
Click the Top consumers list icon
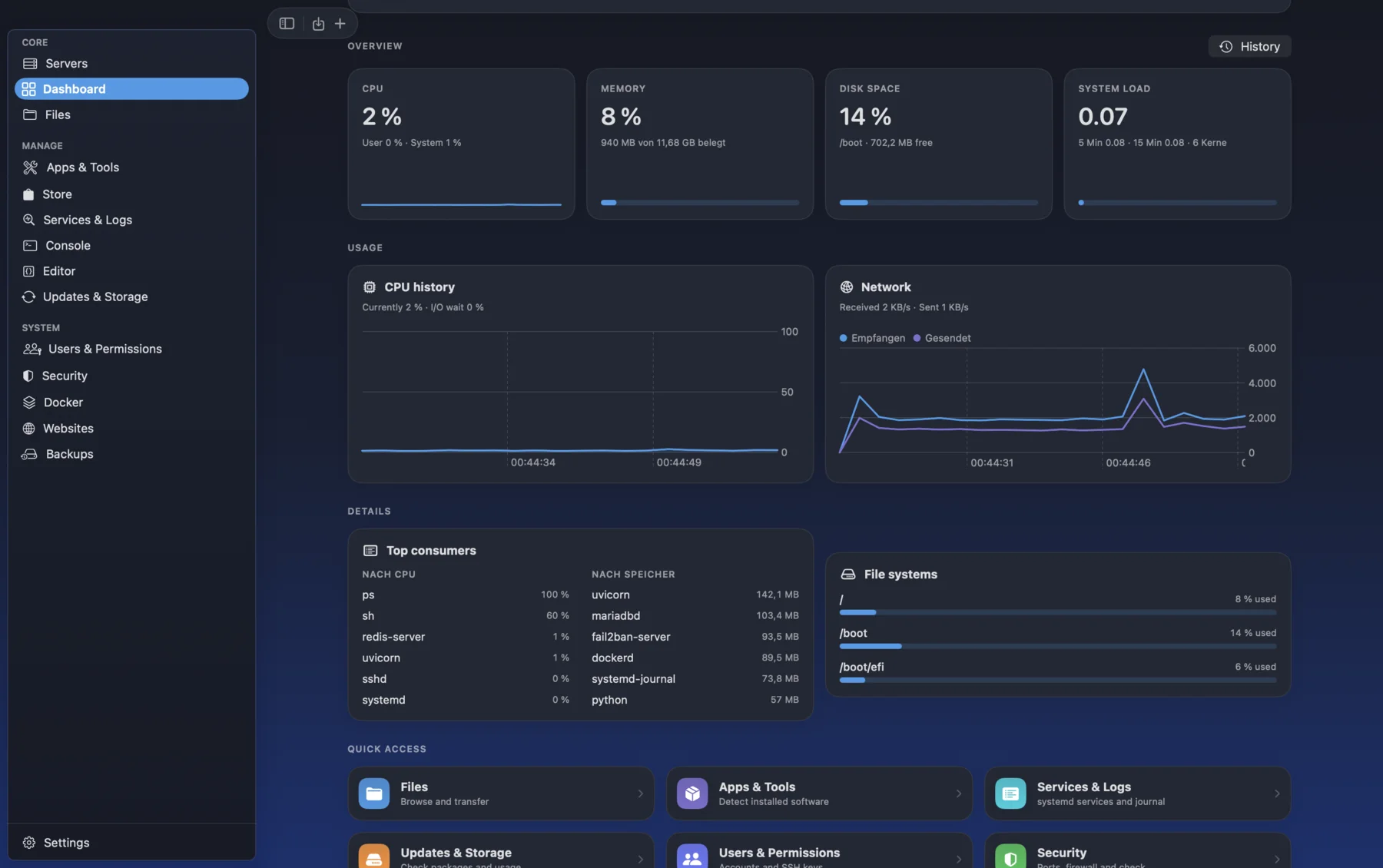click(370, 551)
